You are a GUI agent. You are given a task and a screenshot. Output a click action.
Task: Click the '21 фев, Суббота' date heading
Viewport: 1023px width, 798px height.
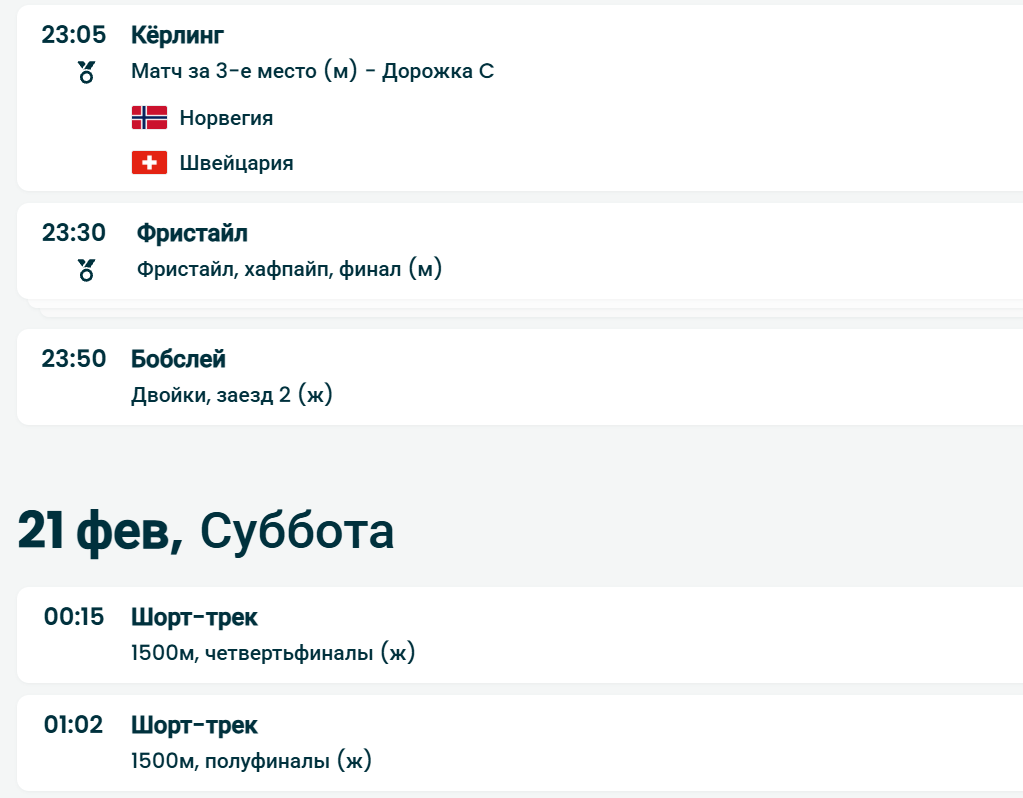coord(205,531)
